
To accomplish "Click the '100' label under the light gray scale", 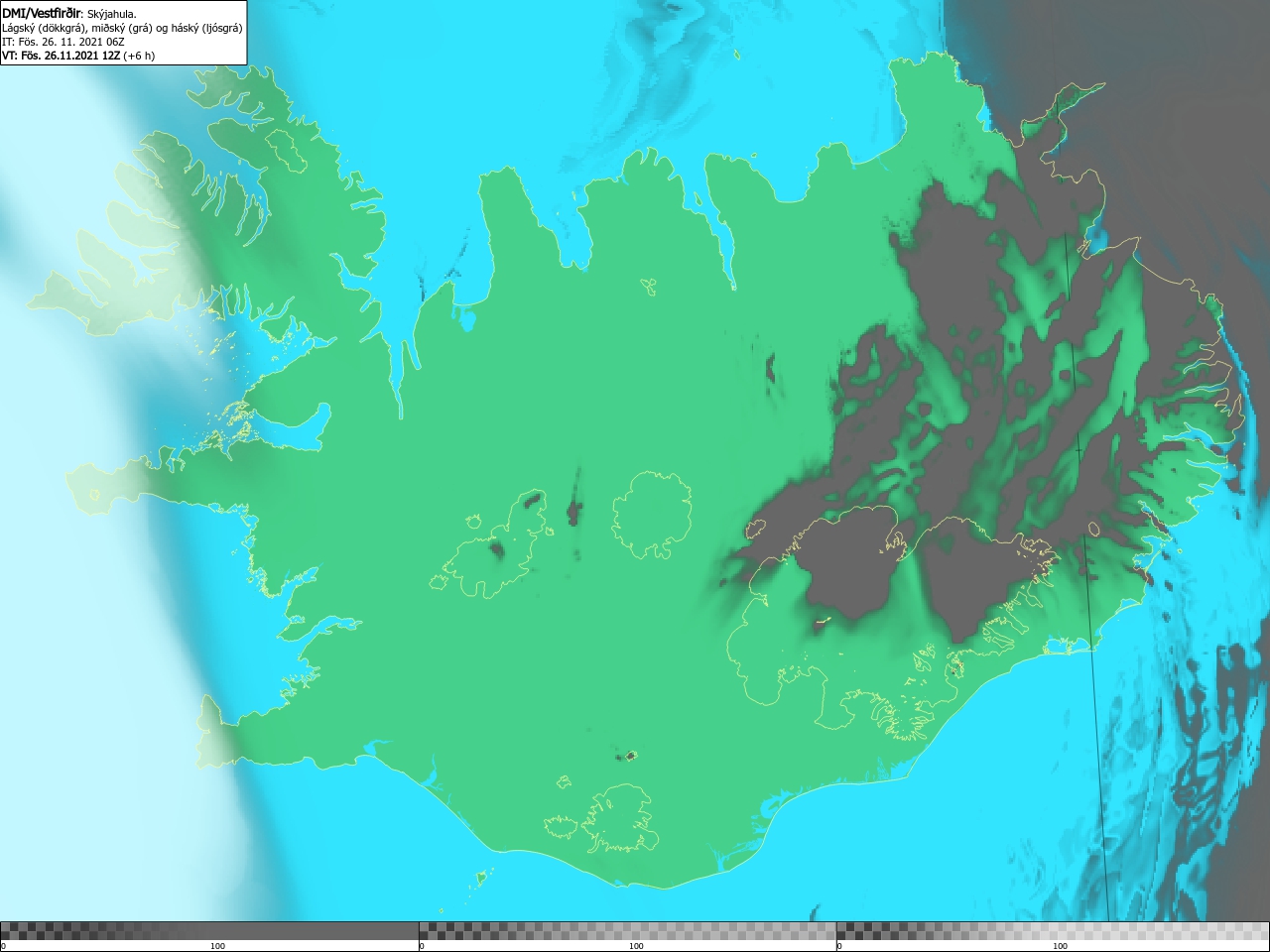I will [1060, 946].
